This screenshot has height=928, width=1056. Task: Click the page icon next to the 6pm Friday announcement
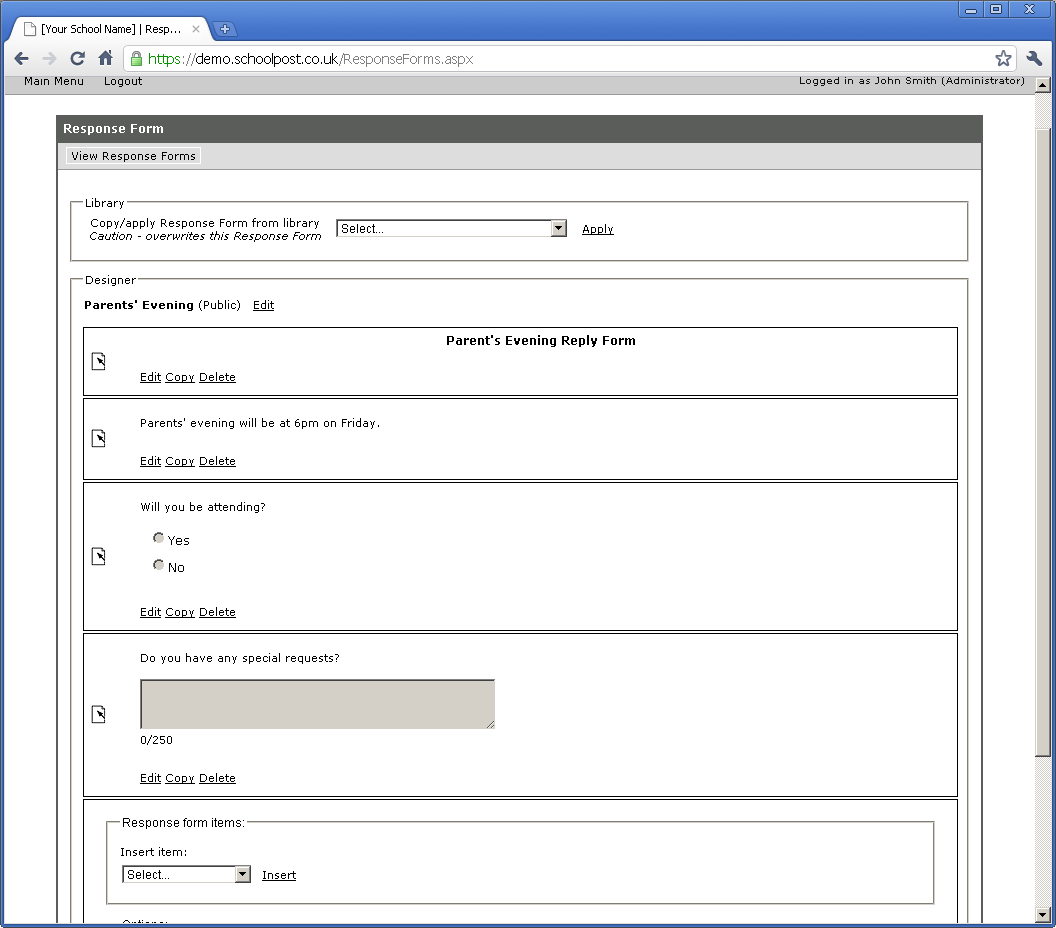pyautogui.click(x=98, y=437)
